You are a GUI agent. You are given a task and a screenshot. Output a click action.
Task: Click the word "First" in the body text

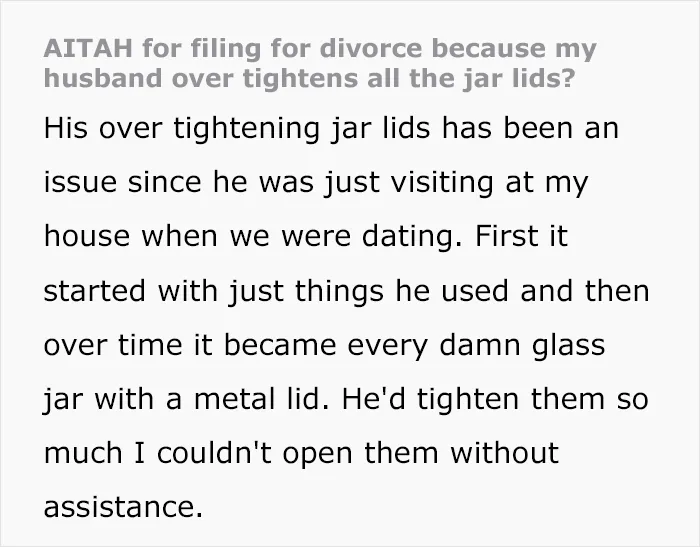pos(506,236)
